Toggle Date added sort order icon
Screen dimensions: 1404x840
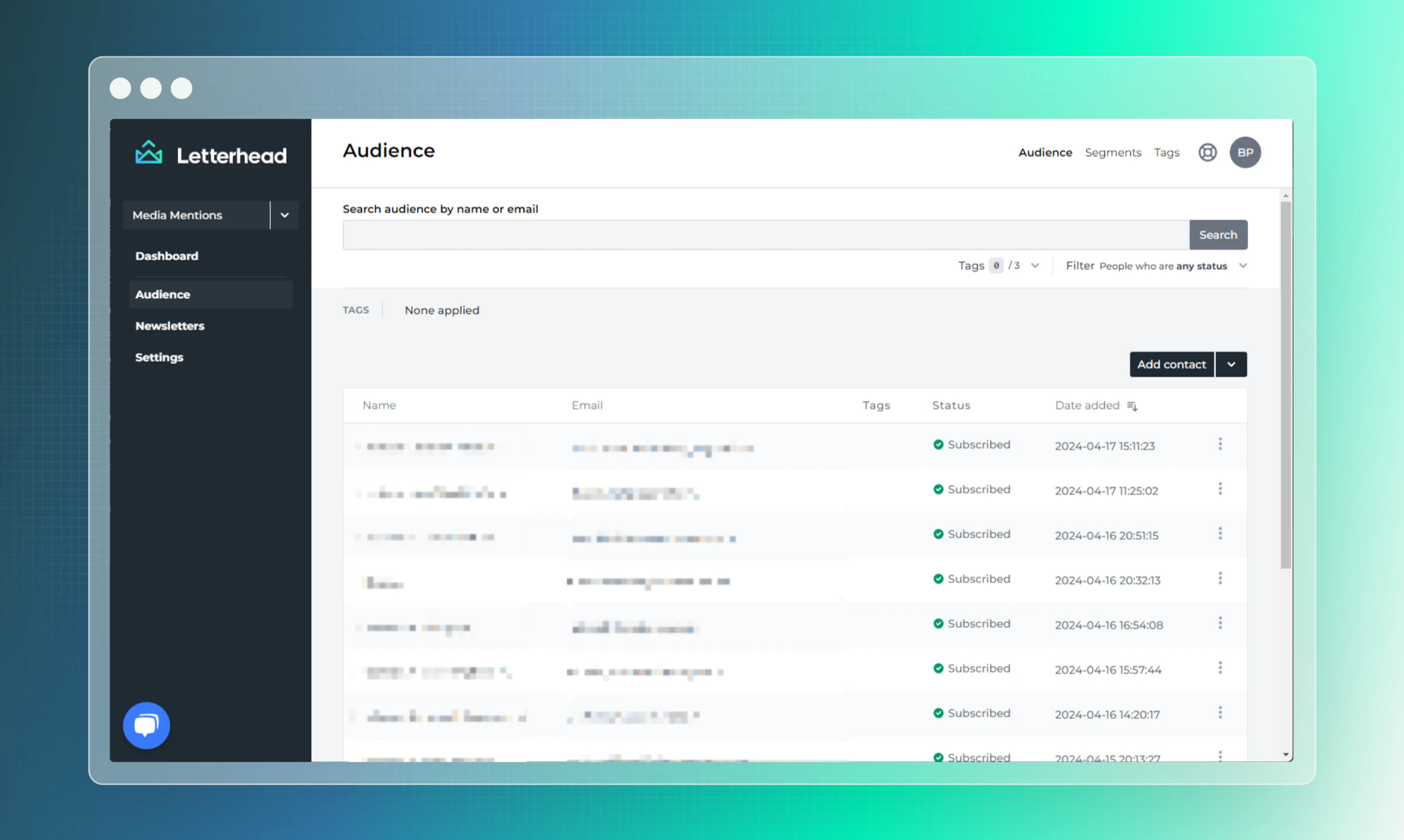[1131, 406]
